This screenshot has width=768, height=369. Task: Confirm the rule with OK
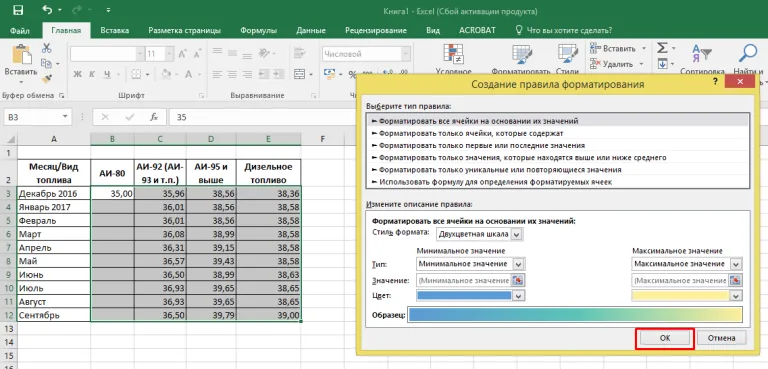pos(665,338)
